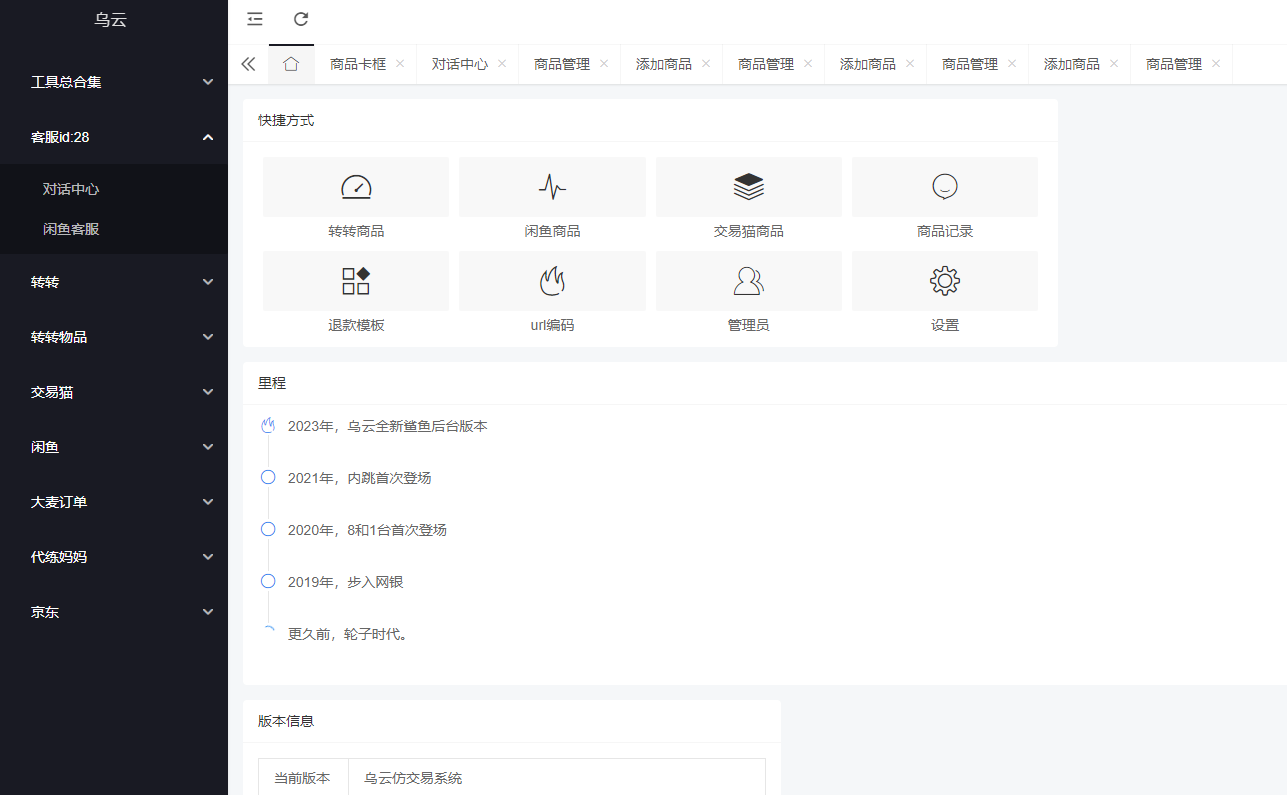Collapse the sidebar with the menu-fold icon
Image resolution: width=1287 pixels, height=795 pixels.
[x=255, y=19]
